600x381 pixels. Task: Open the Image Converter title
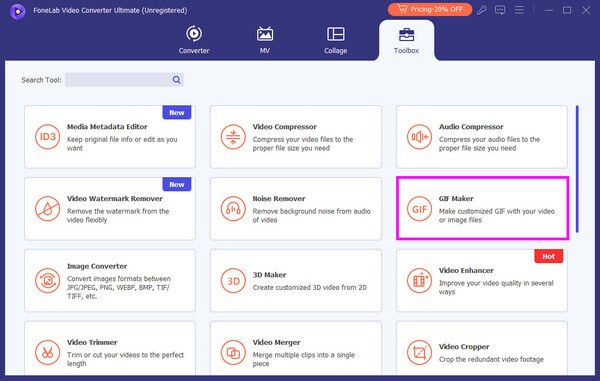click(97, 266)
